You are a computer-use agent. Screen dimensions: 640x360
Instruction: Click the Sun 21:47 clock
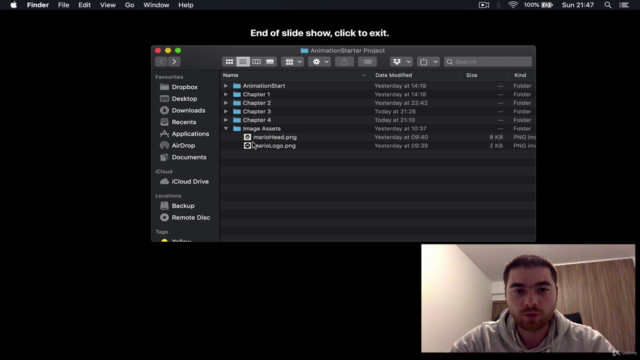(578, 5)
